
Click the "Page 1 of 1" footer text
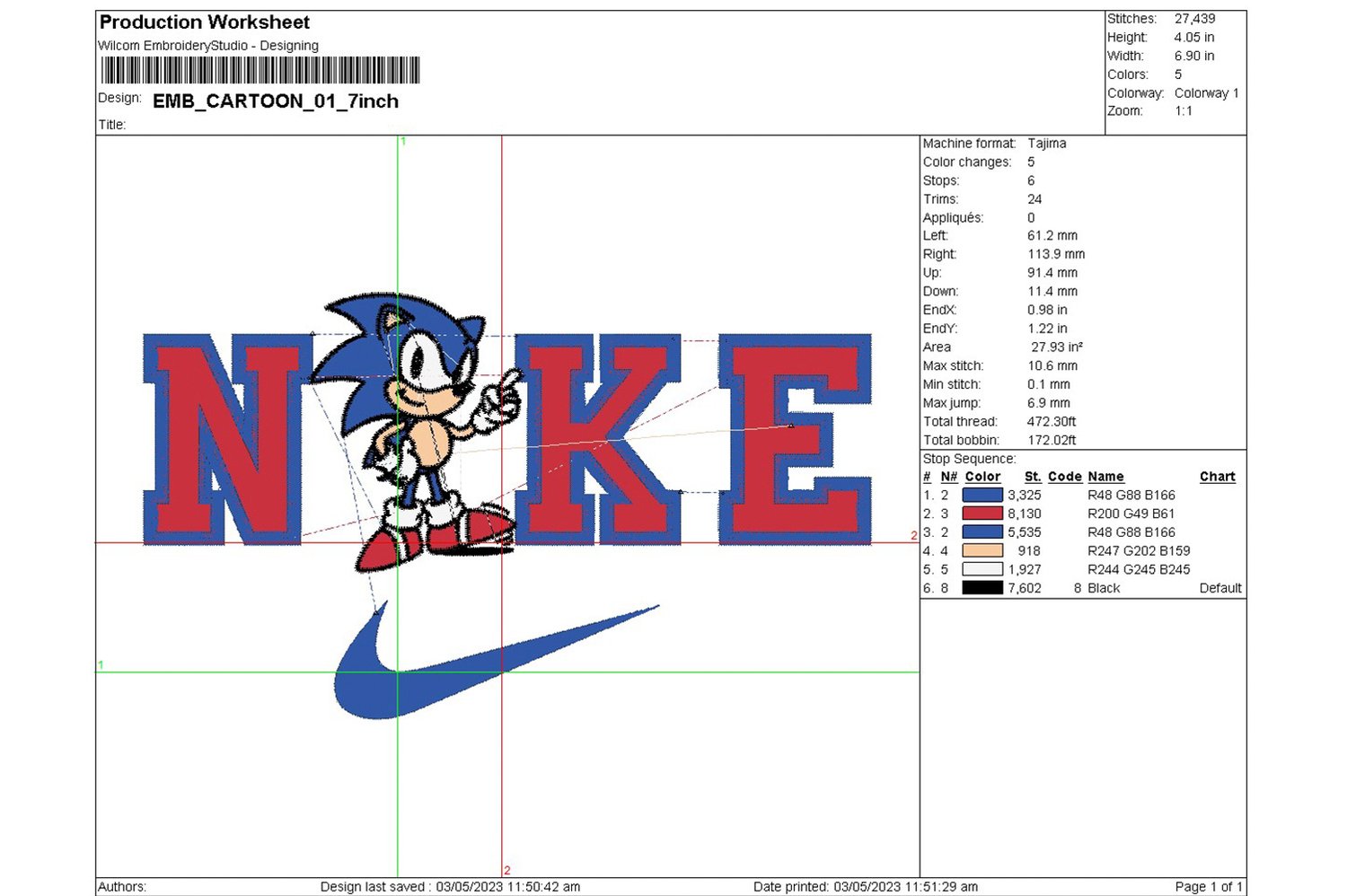click(x=1209, y=887)
